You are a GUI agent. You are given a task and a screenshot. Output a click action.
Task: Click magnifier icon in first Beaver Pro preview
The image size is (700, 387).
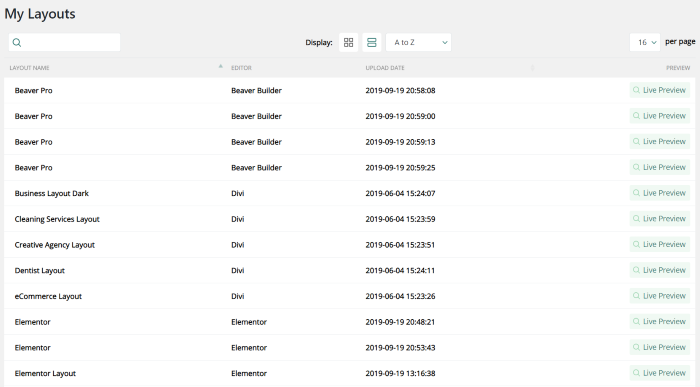point(637,90)
